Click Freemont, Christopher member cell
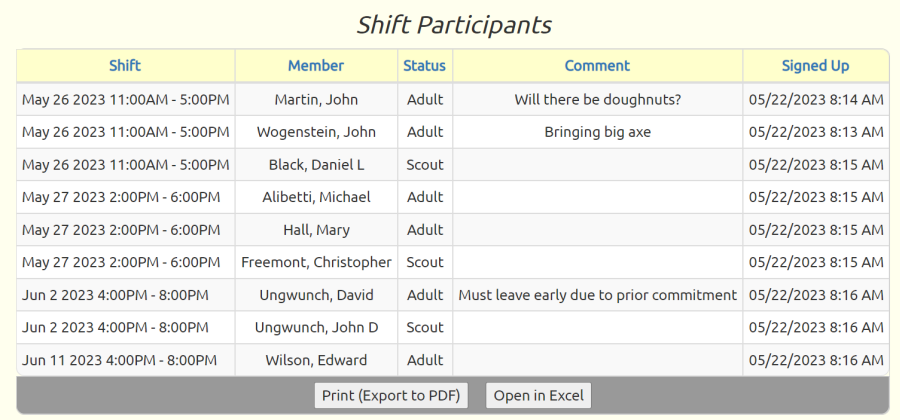The image size is (900, 420). [316, 262]
